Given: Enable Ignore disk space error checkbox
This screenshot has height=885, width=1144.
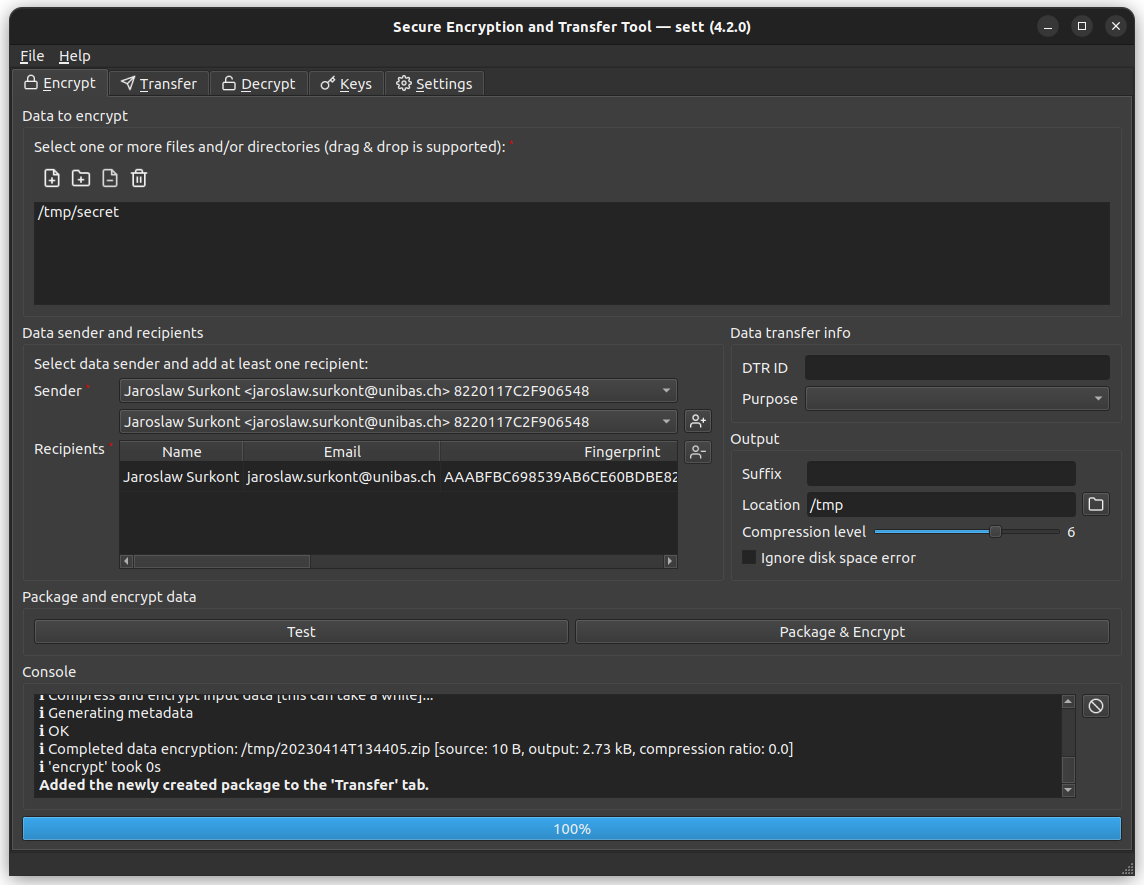Looking at the screenshot, I should point(749,558).
